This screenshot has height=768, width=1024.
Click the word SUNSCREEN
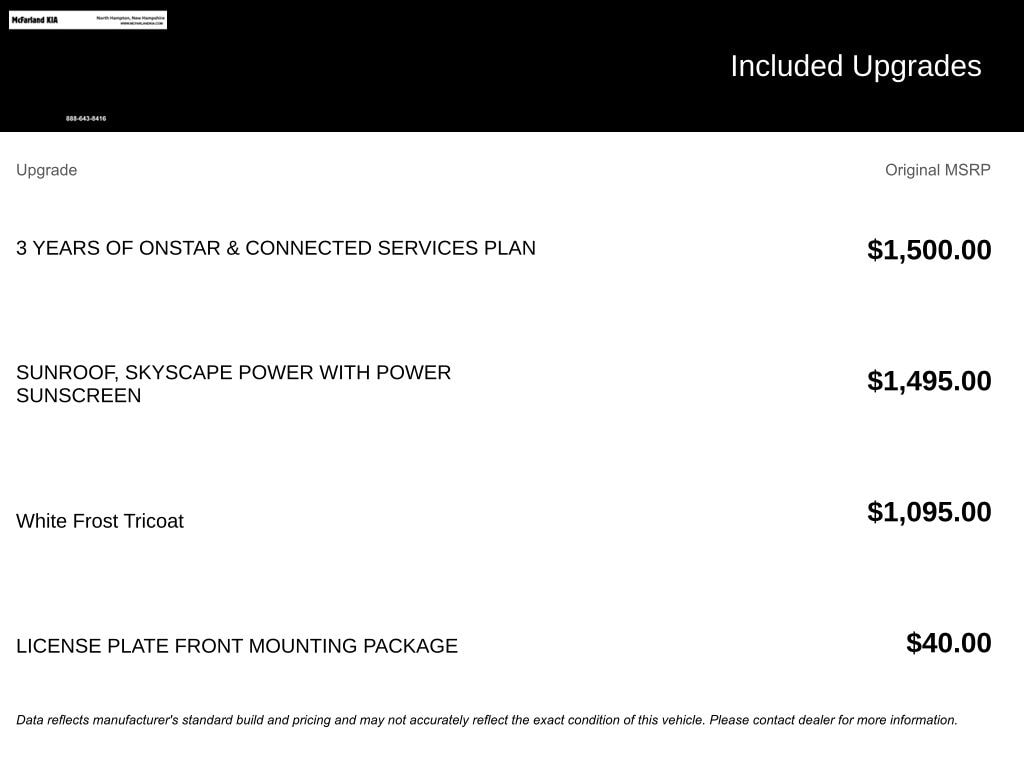78,396
